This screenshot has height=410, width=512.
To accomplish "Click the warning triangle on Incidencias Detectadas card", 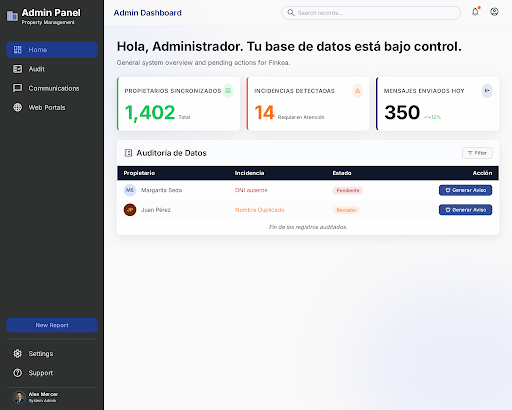I will click(x=357, y=91).
